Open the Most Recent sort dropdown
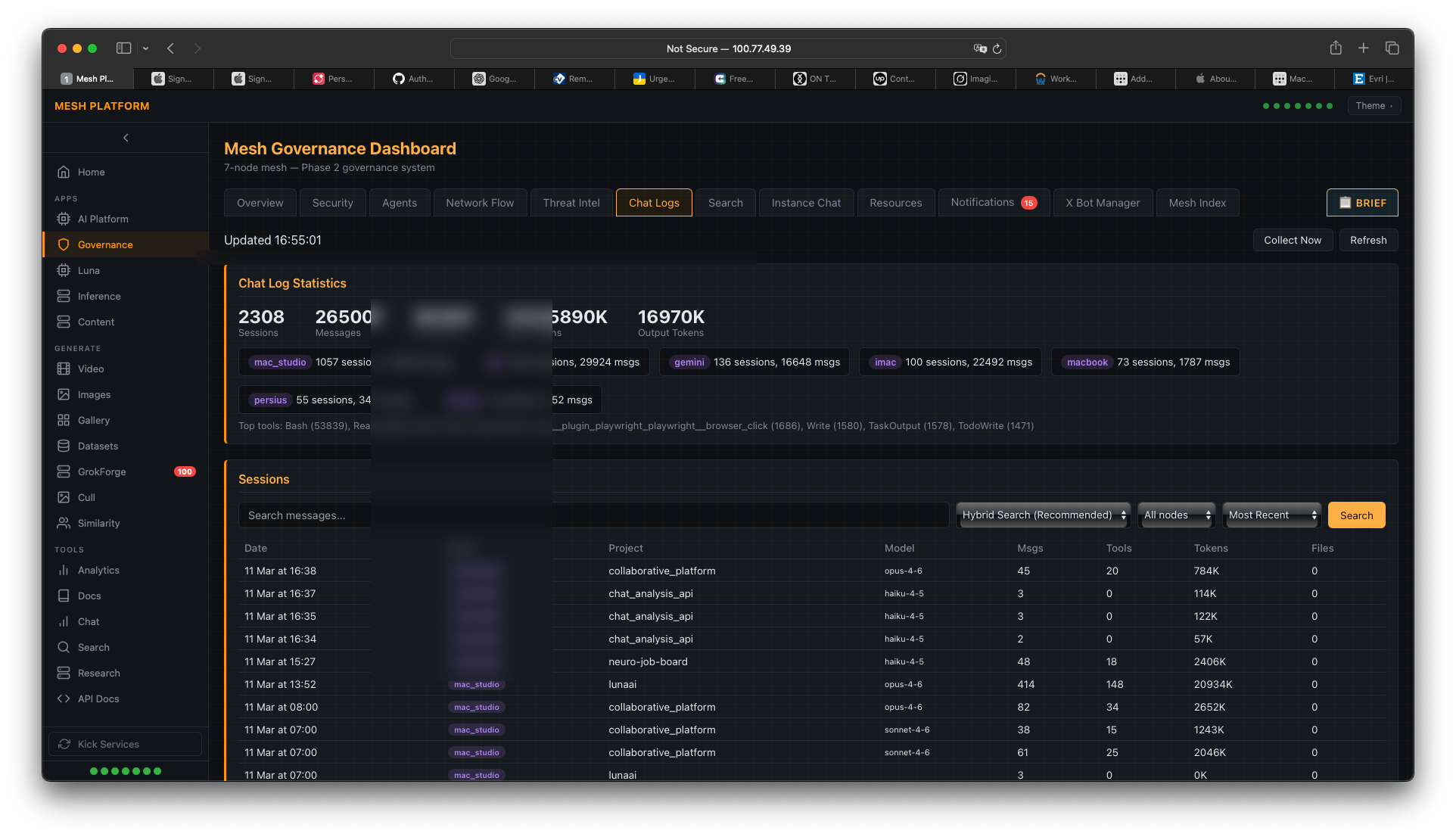The height and width of the screenshot is (837, 1456). coord(1271,515)
